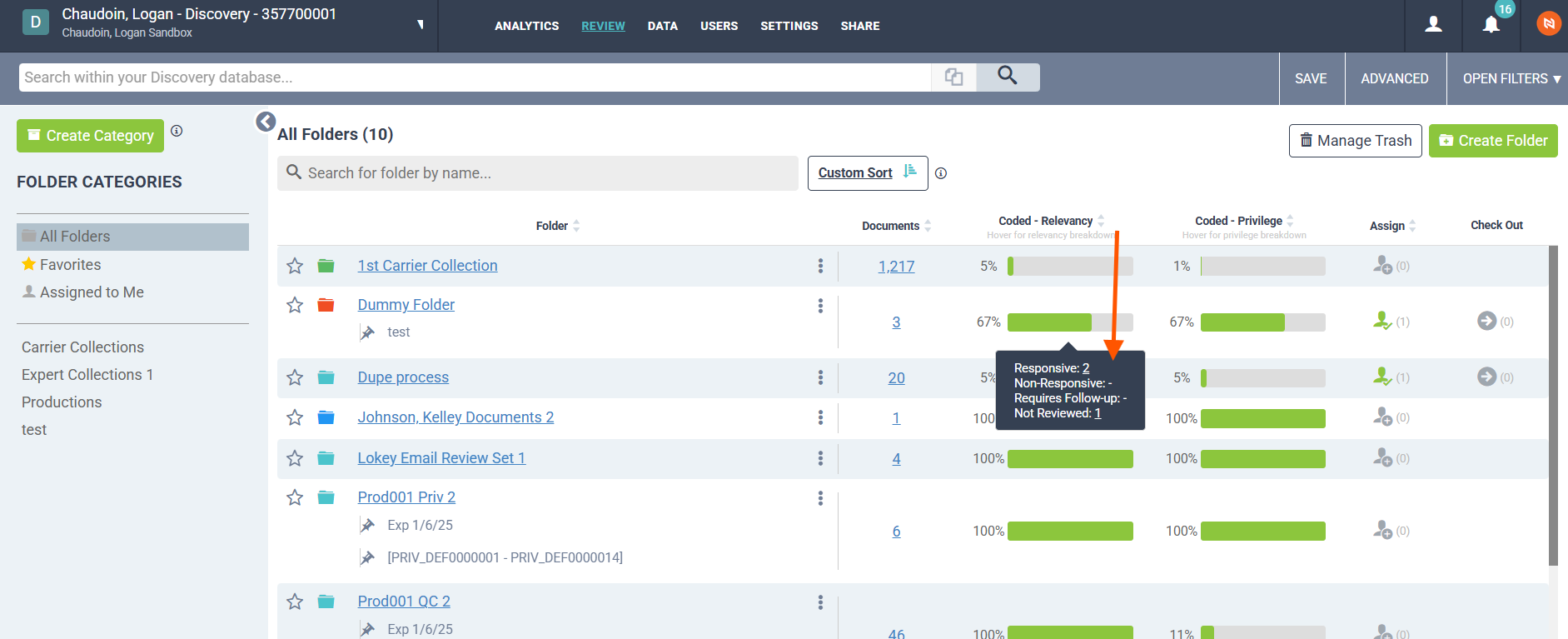Open the Lokey Email Review Set 1 link
The image size is (1568, 639).
point(441,458)
